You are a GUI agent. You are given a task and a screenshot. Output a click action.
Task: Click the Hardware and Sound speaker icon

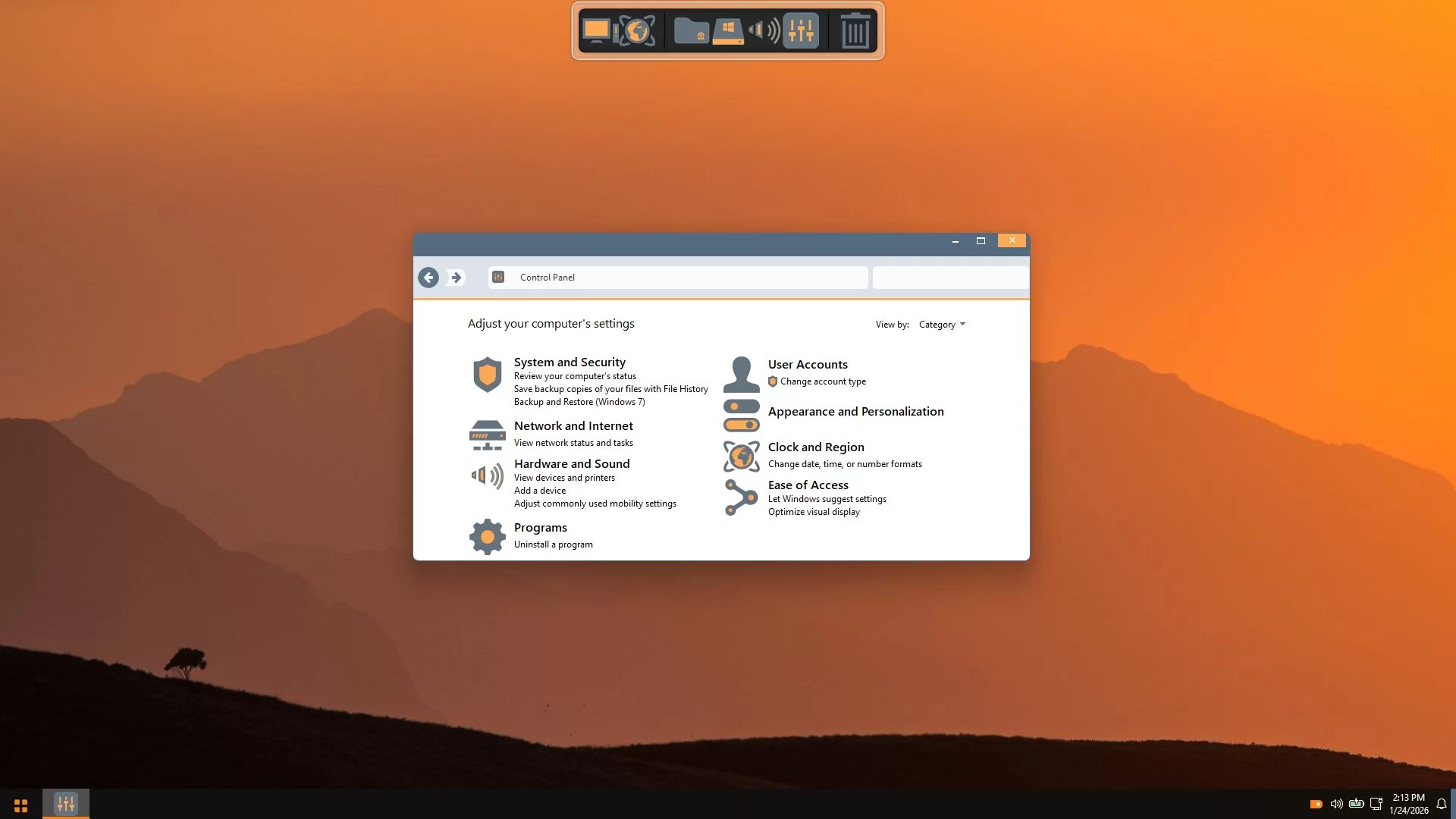click(x=487, y=475)
